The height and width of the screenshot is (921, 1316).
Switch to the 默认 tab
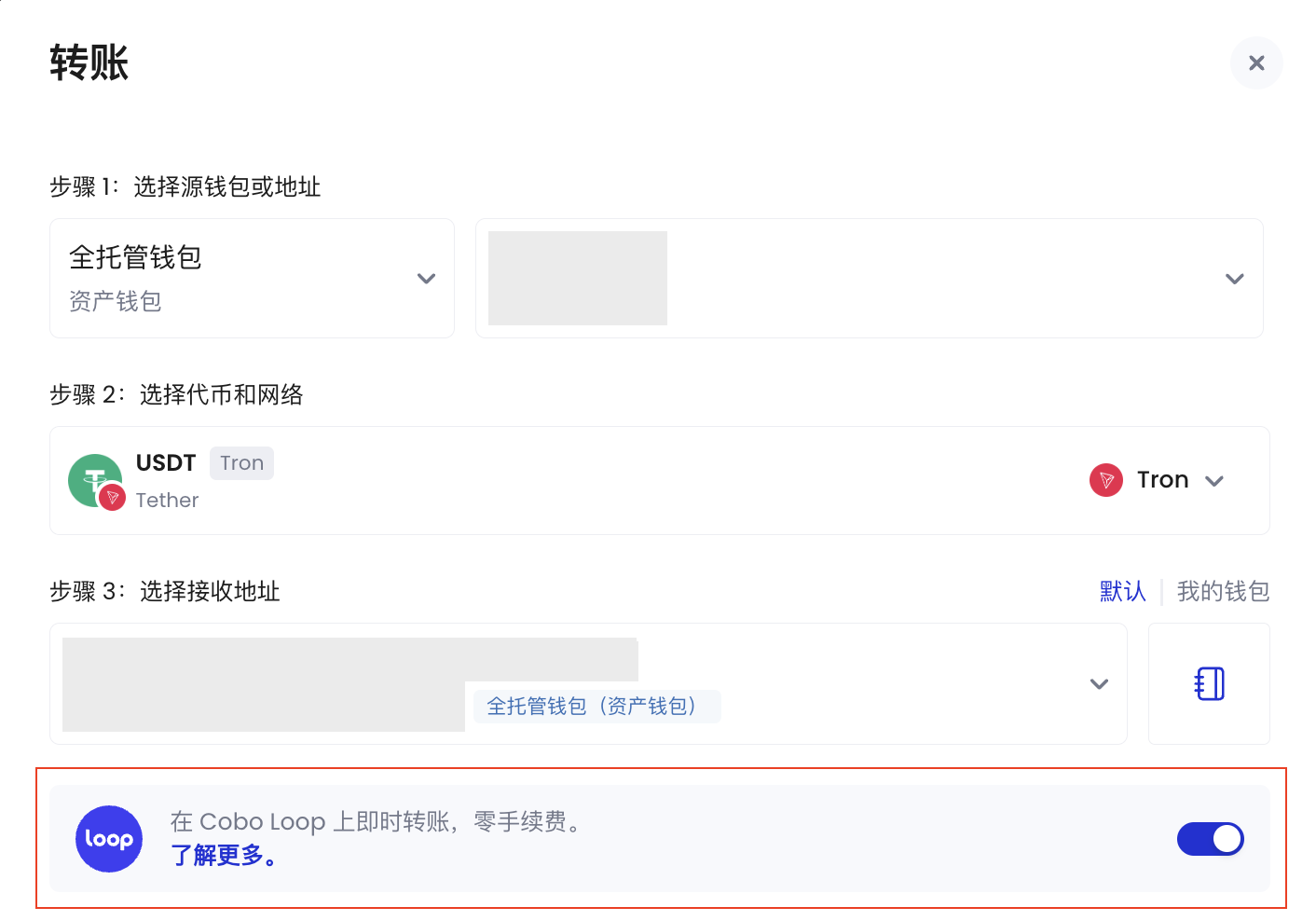click(1122, 591)
